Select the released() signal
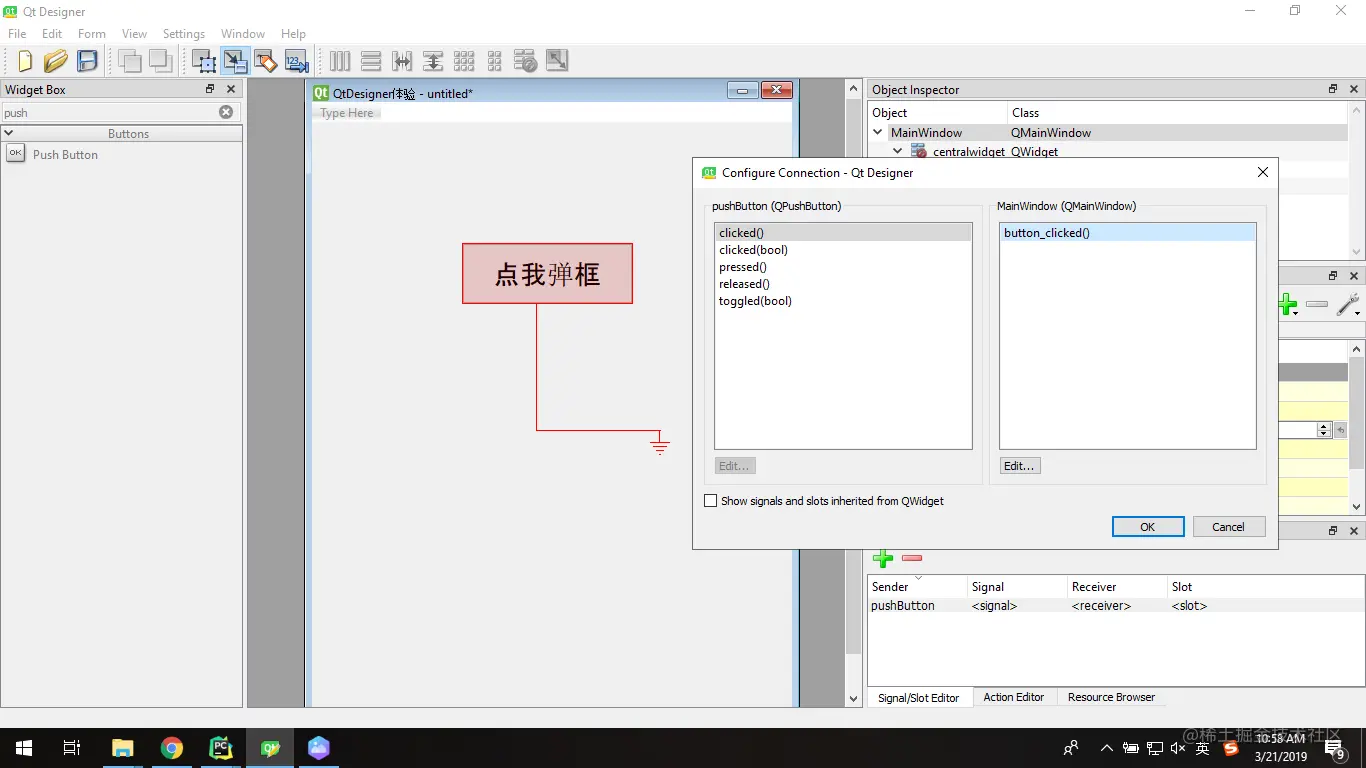Viewport: 1366px width, 768px height. pyautogui.click(x=843, y=284)
